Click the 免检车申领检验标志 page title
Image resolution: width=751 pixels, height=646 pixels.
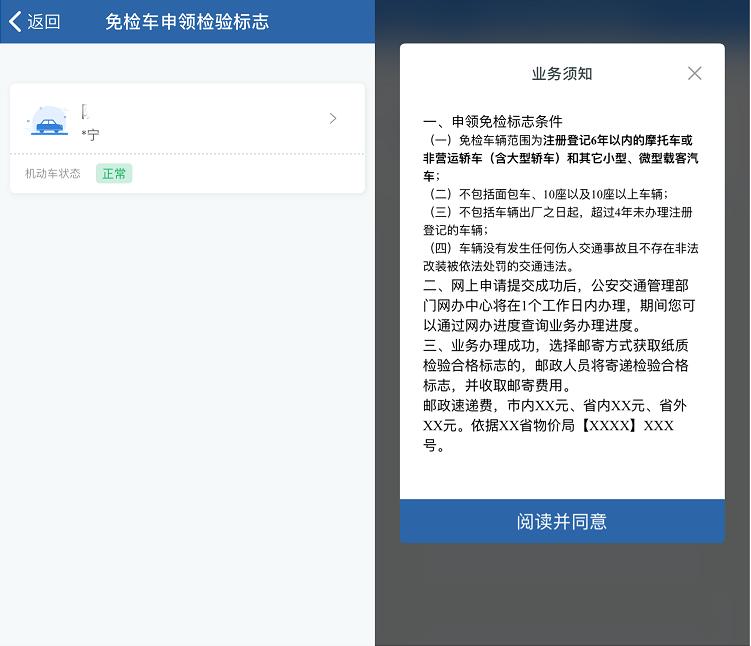[187, 22]
